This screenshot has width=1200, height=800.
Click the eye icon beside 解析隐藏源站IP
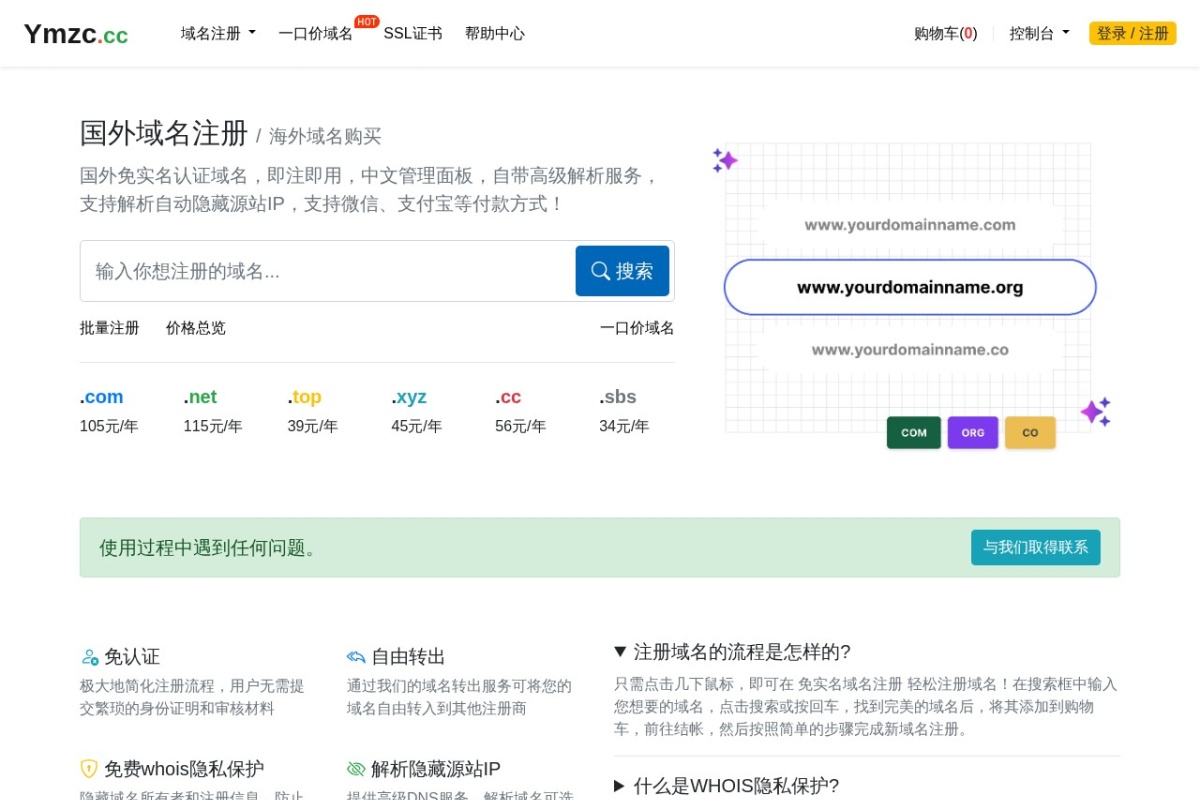pos(356,769)
